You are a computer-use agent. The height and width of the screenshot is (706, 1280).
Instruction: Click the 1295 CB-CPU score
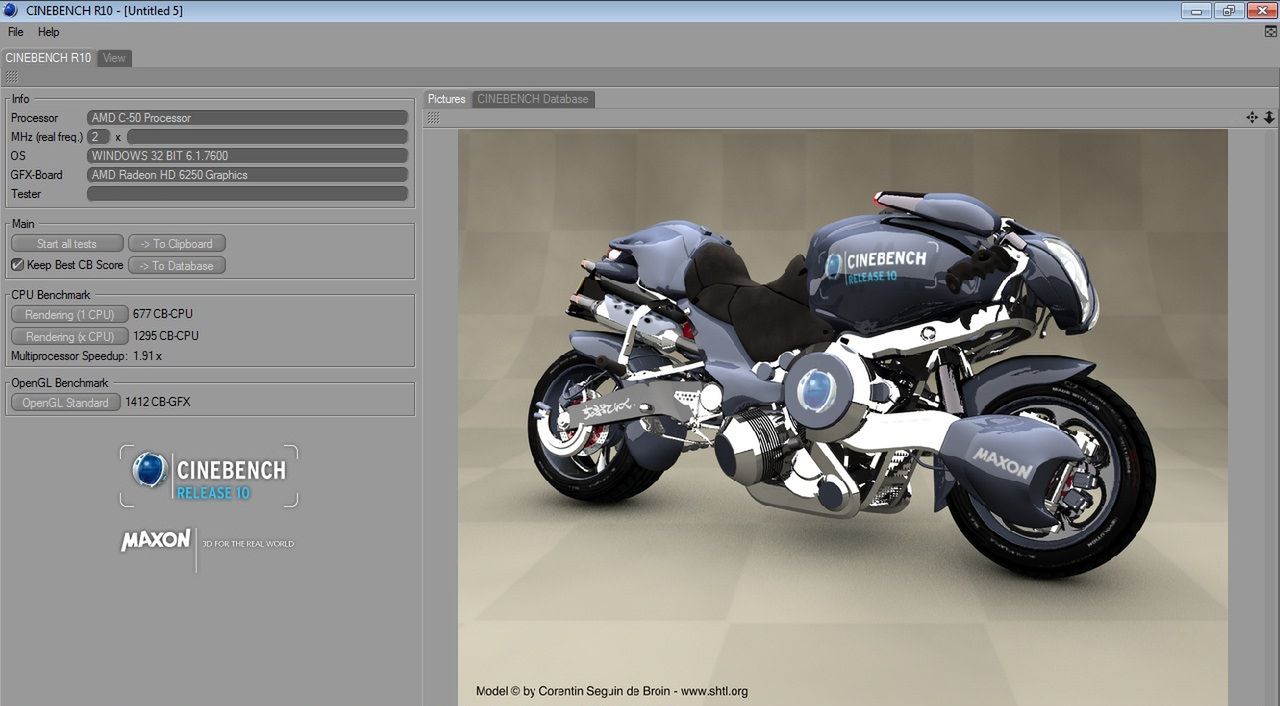(x=166, y=336)
